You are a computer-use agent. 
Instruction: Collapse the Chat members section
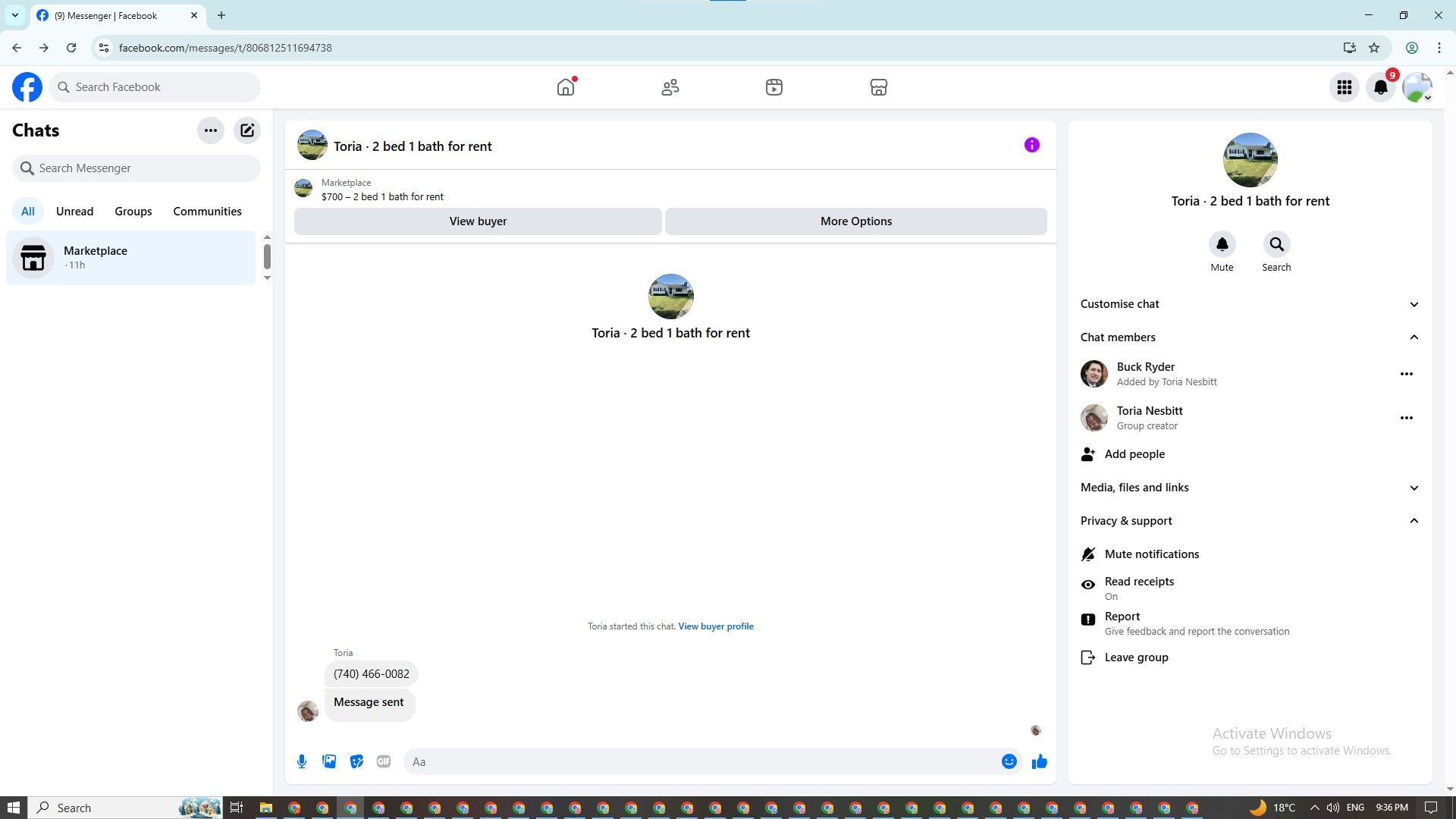point(1249,337)
